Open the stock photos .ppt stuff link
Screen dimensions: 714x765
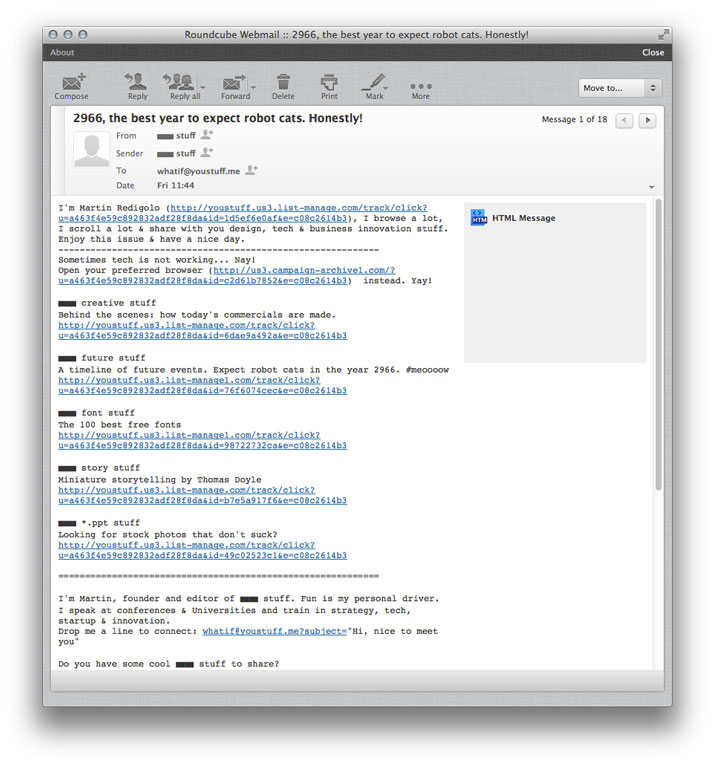click(x=203, y=550)
